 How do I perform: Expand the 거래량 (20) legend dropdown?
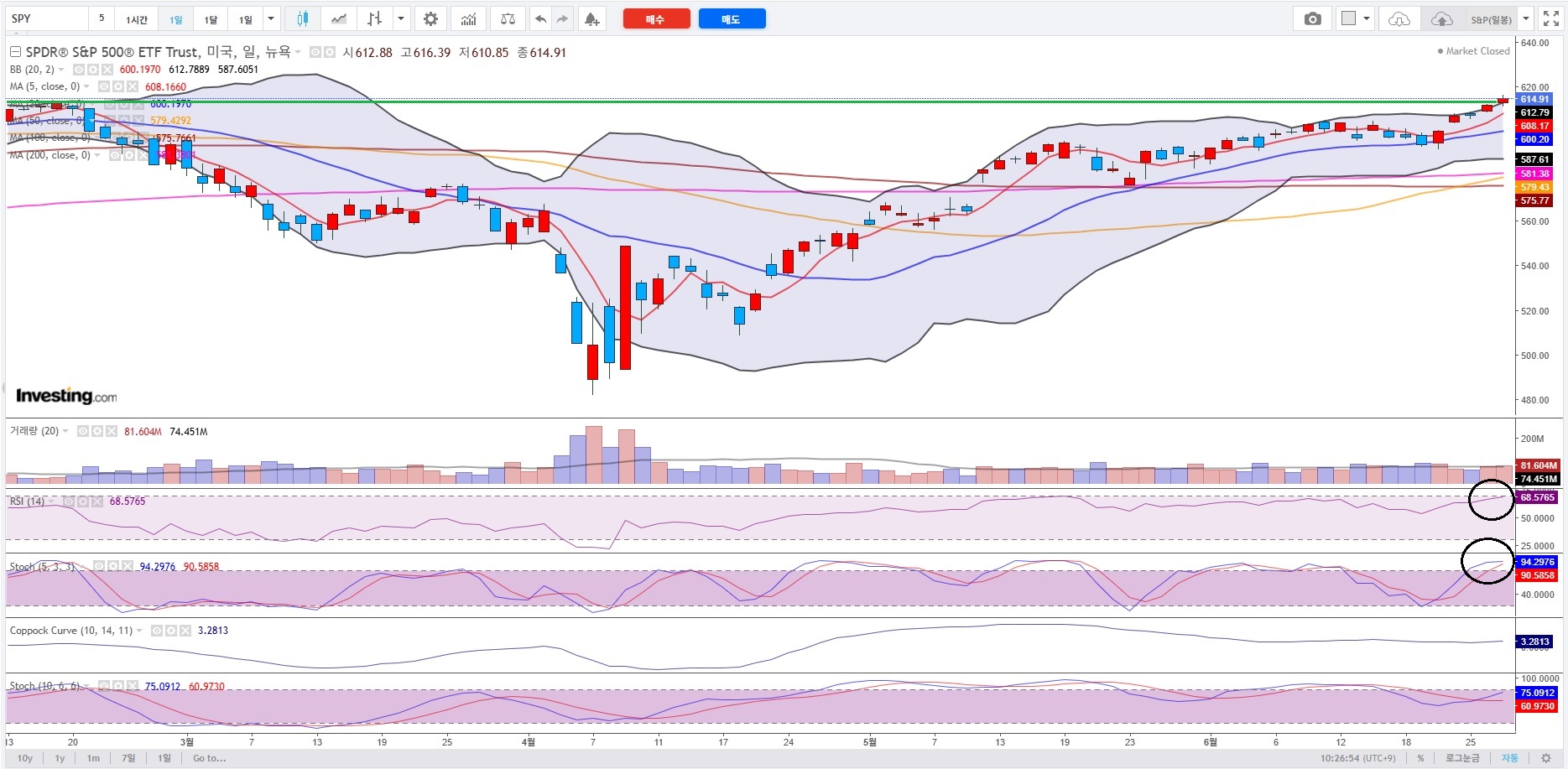pos(65,431)
